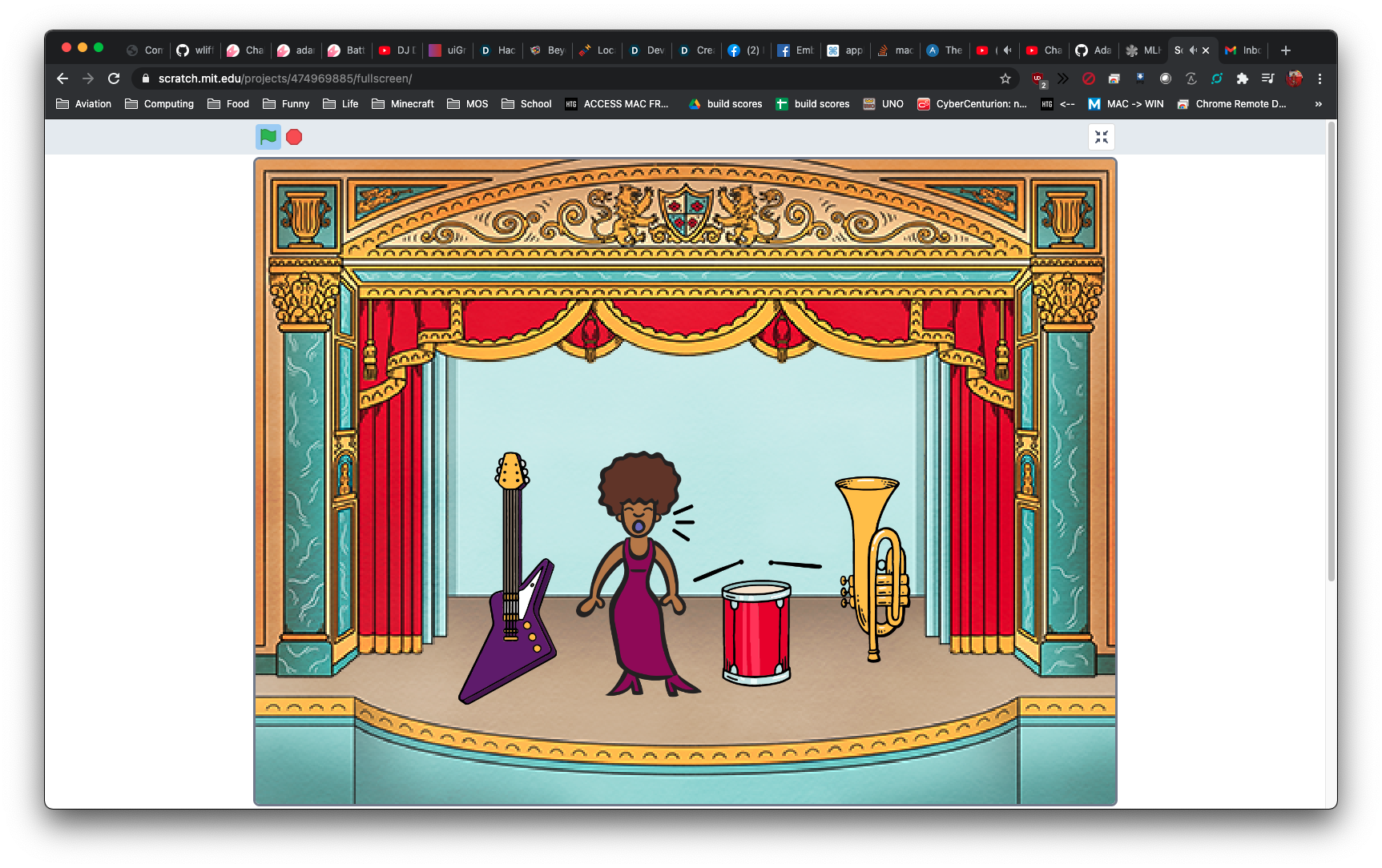Click the red prohibited-circle extension icon
The height and width of the screenshot is (868, 1382).
point(1088,78)
